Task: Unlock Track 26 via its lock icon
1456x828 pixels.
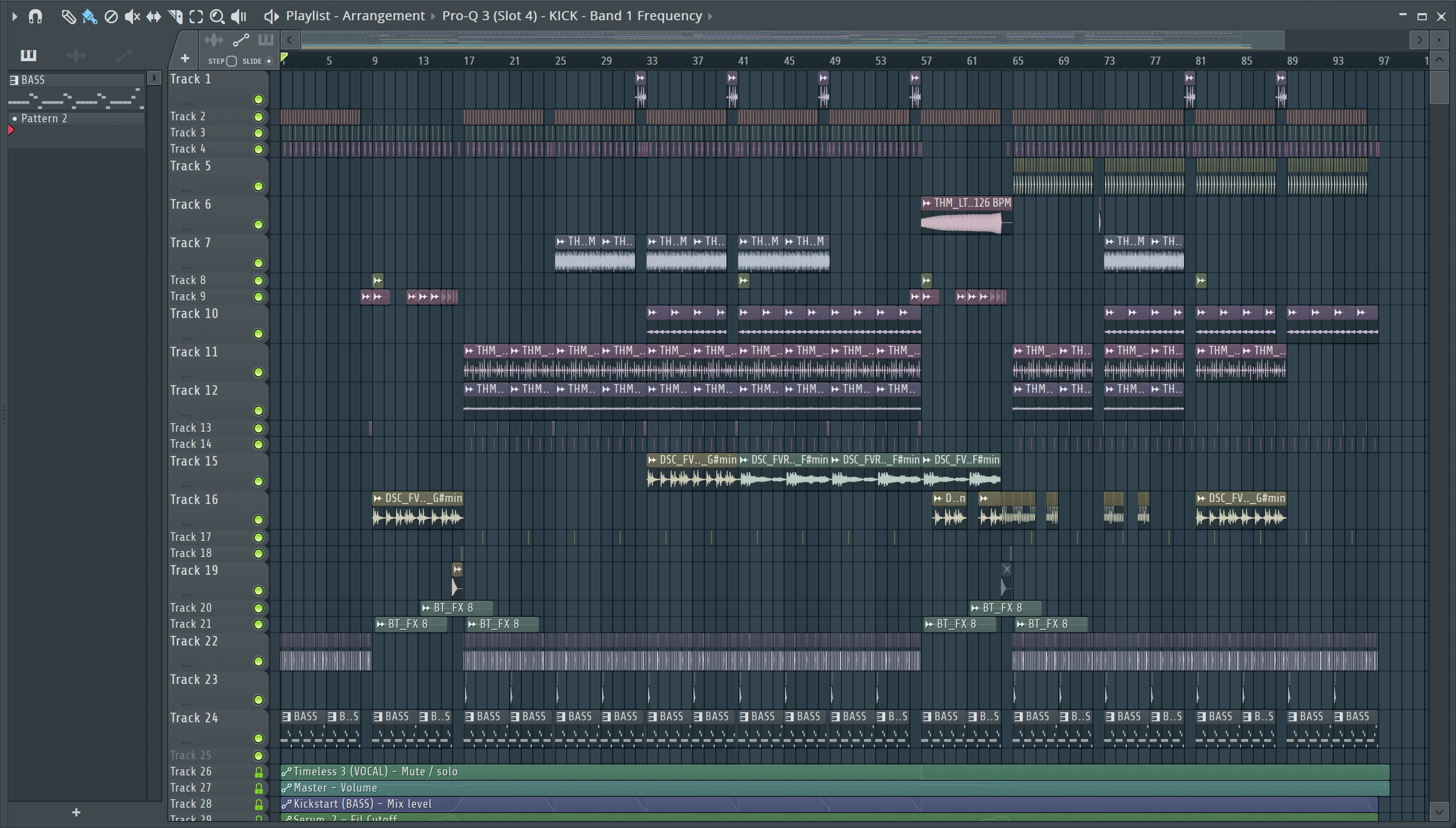Action: [x=258, y=772]
